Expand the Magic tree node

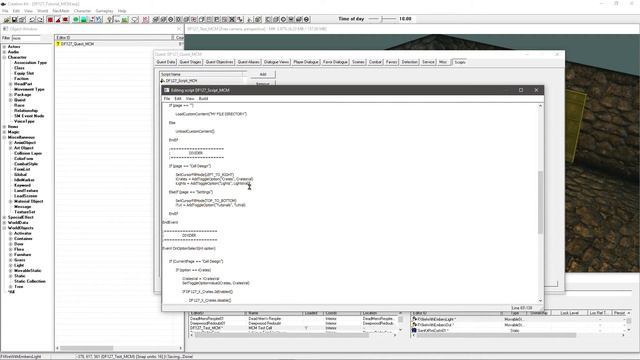(x=4, y=132)
